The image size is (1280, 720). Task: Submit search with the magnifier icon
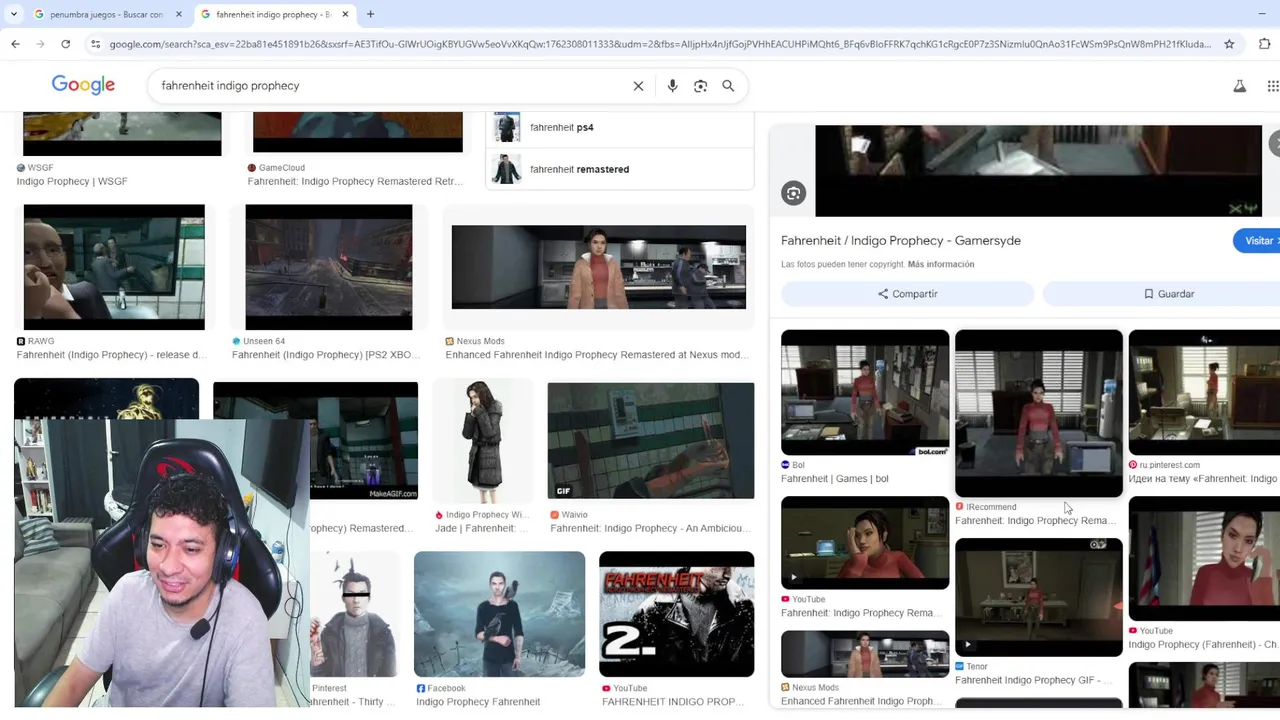click(x=728, y=86)
